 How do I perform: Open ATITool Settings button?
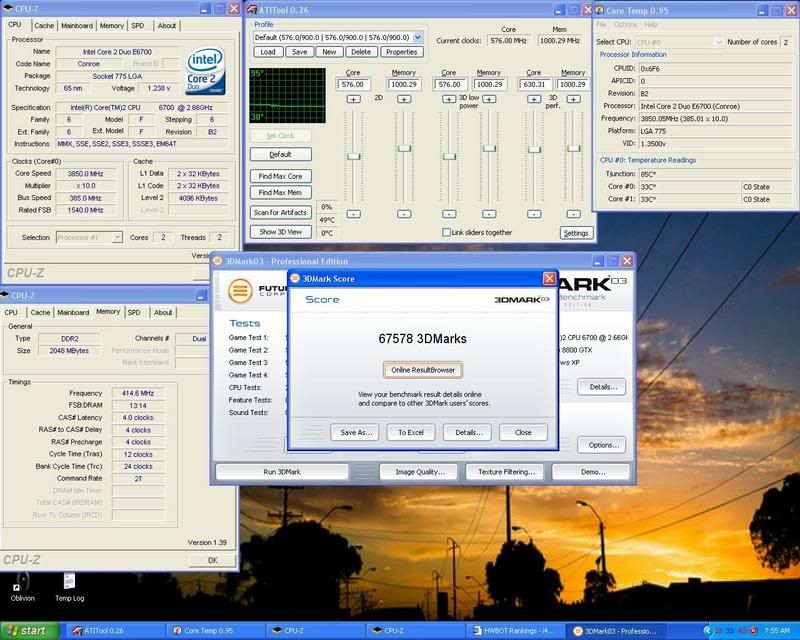click(x=576, y=233)
